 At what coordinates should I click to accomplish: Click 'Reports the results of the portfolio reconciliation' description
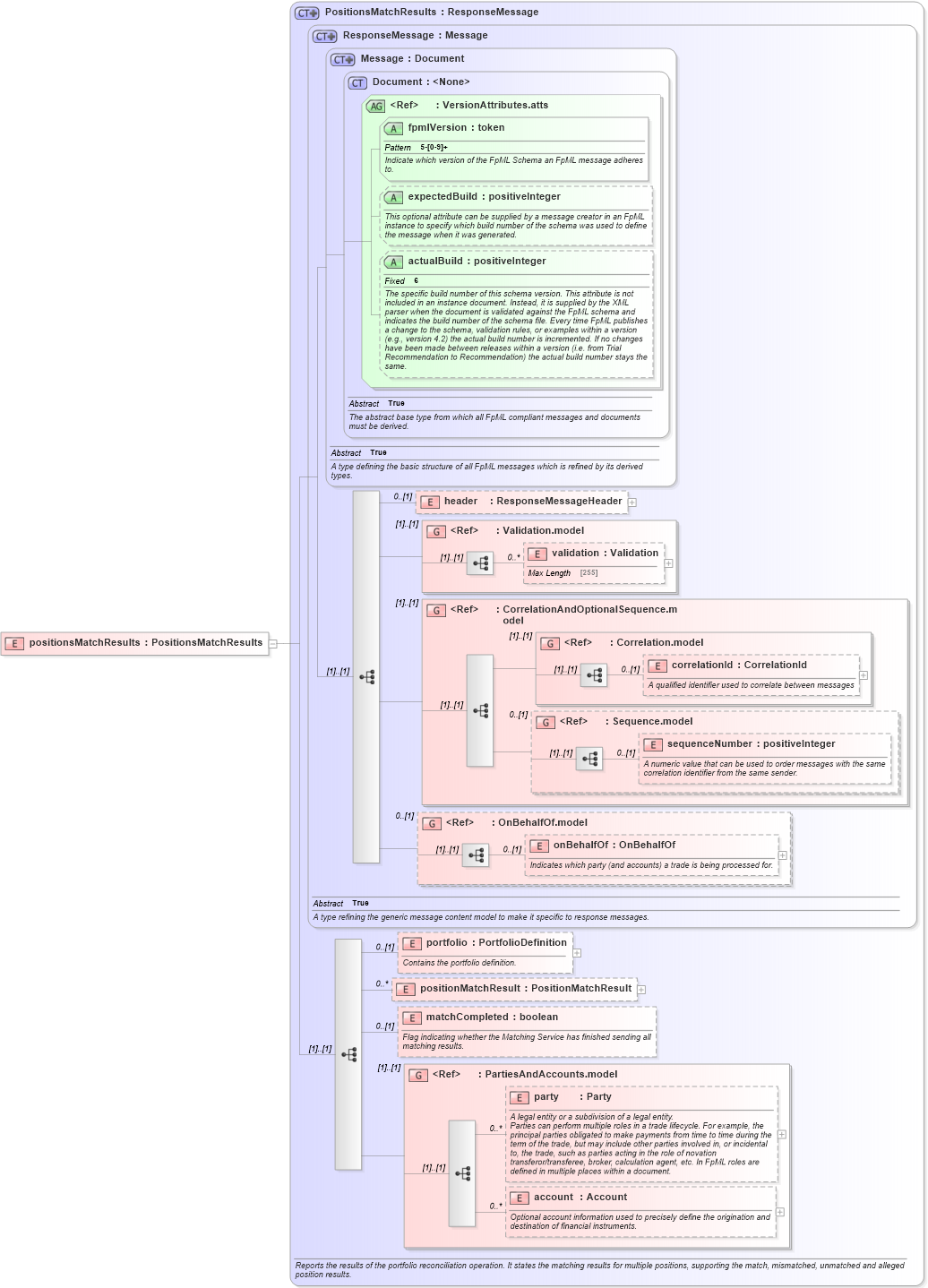click(x=598, y=1270)
